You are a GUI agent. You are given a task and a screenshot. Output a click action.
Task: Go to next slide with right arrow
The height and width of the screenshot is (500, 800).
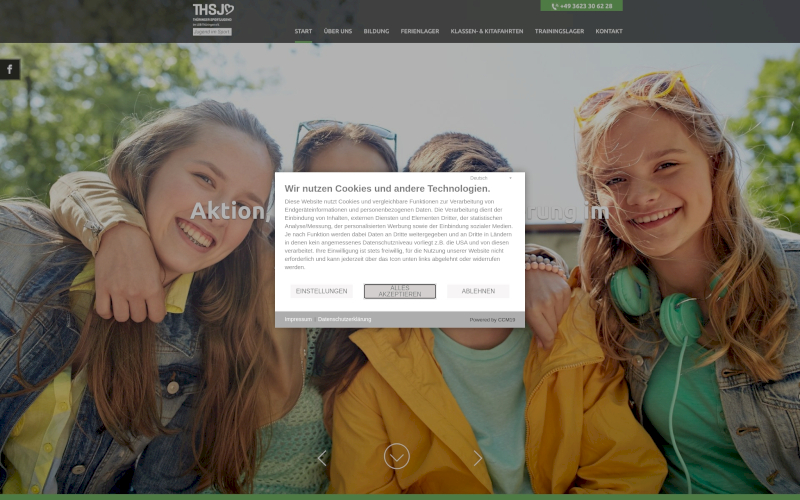click(477, 458)
